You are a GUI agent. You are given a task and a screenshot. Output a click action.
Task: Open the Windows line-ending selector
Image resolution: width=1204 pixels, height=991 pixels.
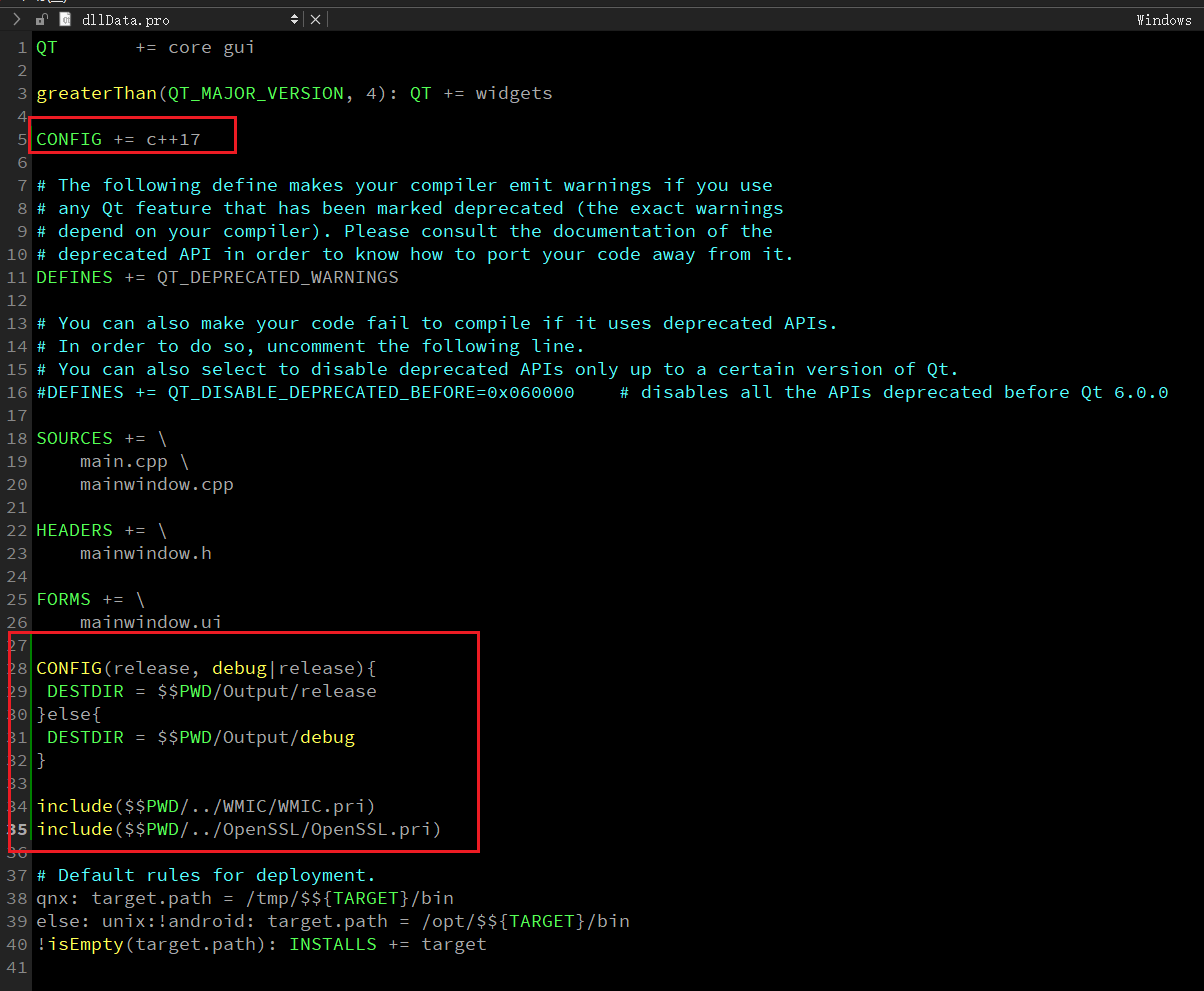point(1163,20)
